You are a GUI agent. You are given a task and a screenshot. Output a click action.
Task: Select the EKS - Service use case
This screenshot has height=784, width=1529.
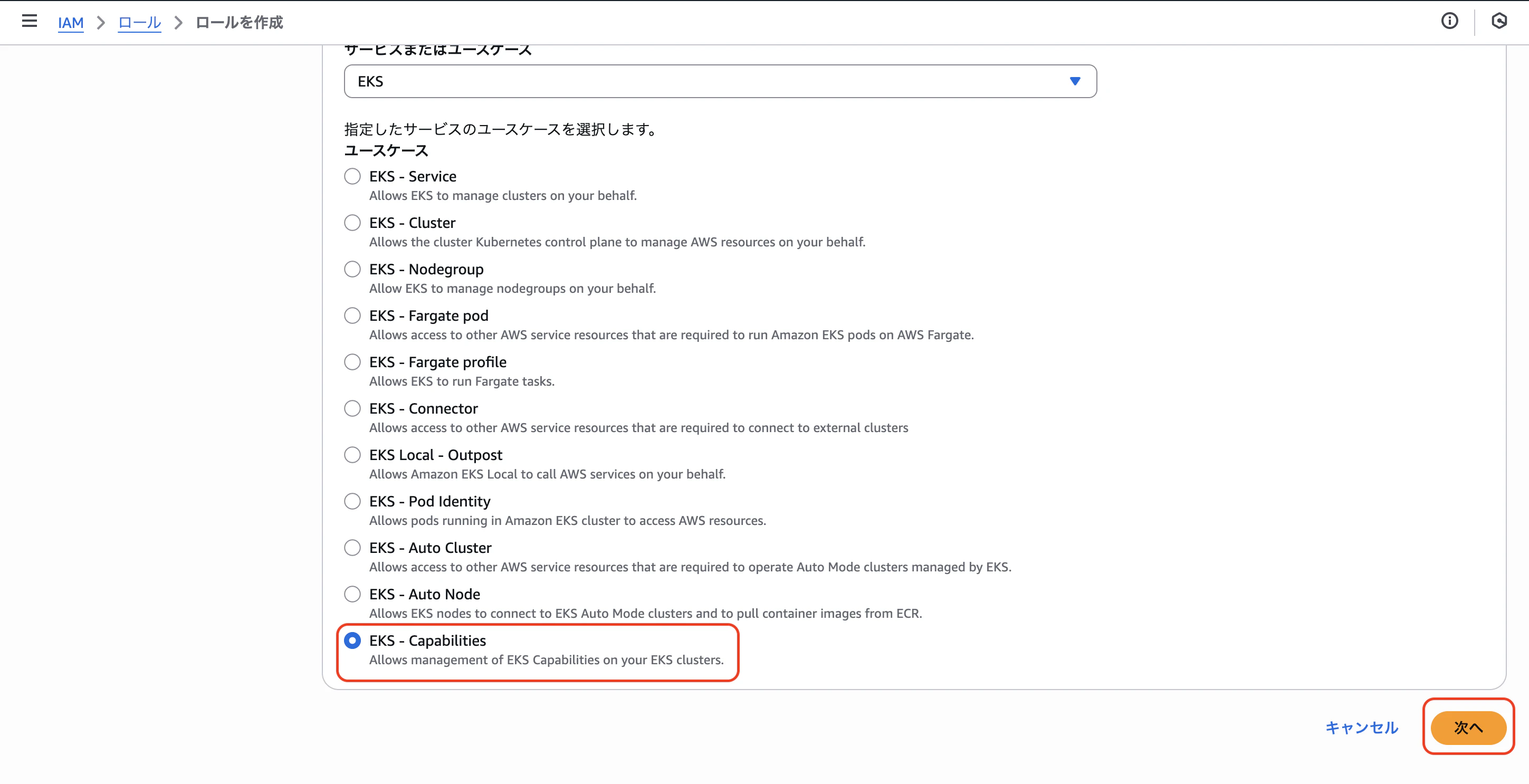pos(352,176)
